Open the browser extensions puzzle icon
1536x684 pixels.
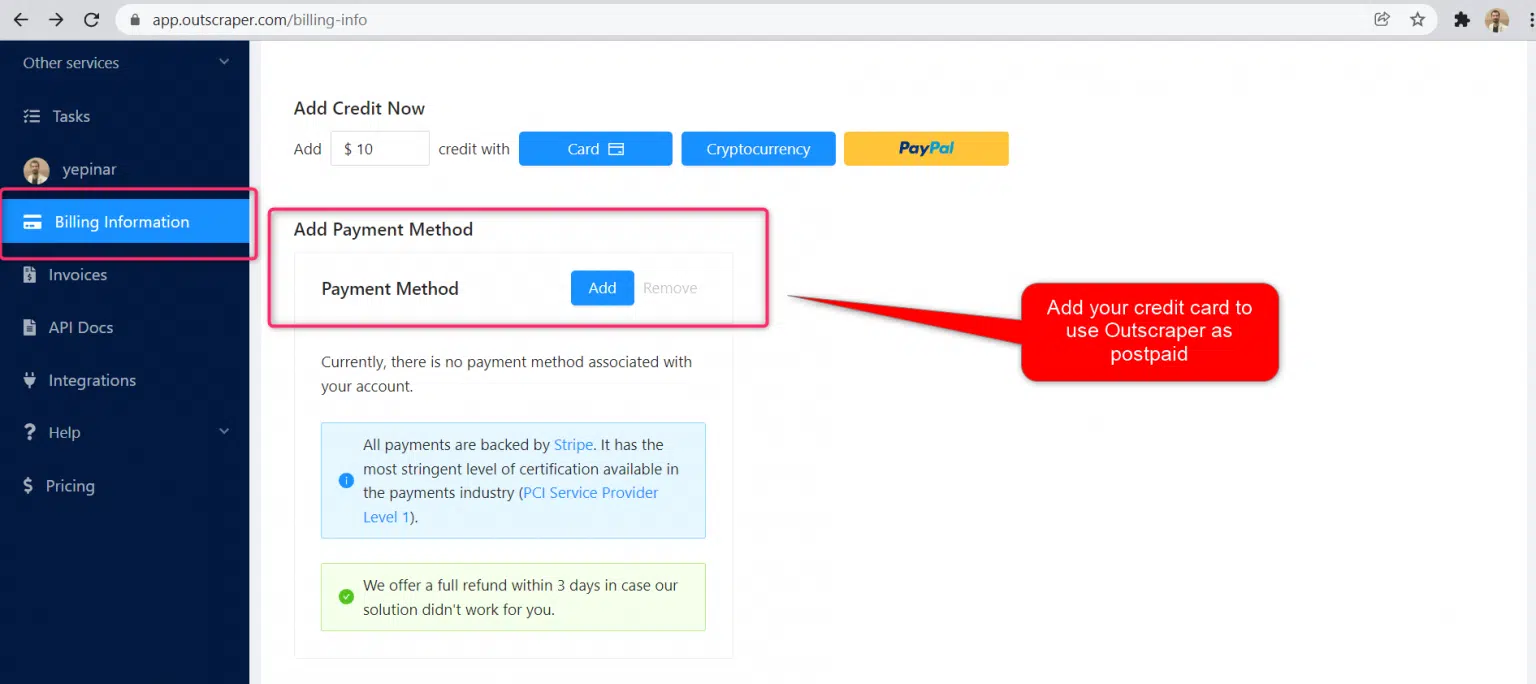tap(1461, 20)
